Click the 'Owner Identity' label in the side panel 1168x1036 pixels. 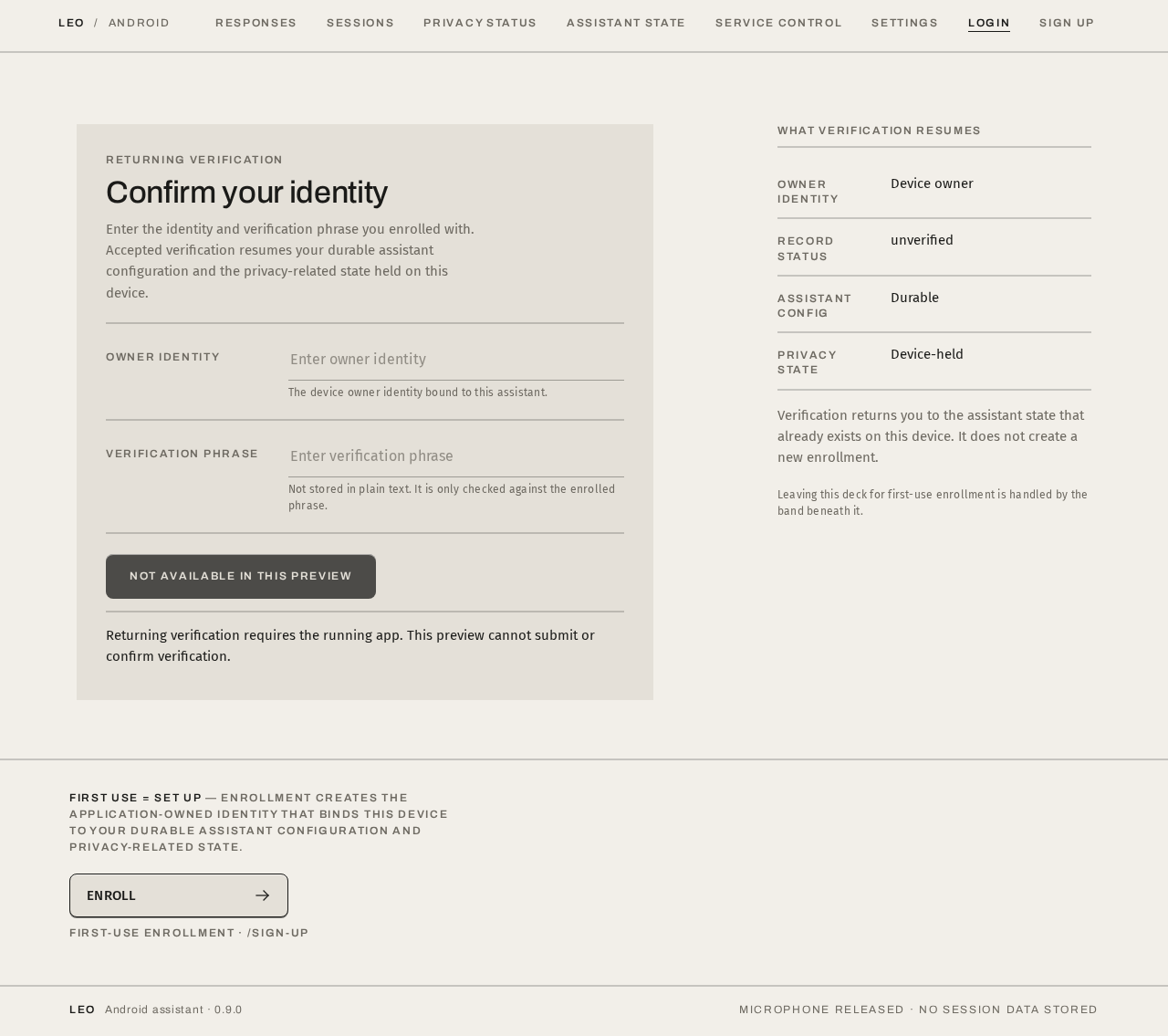[808, 192]
